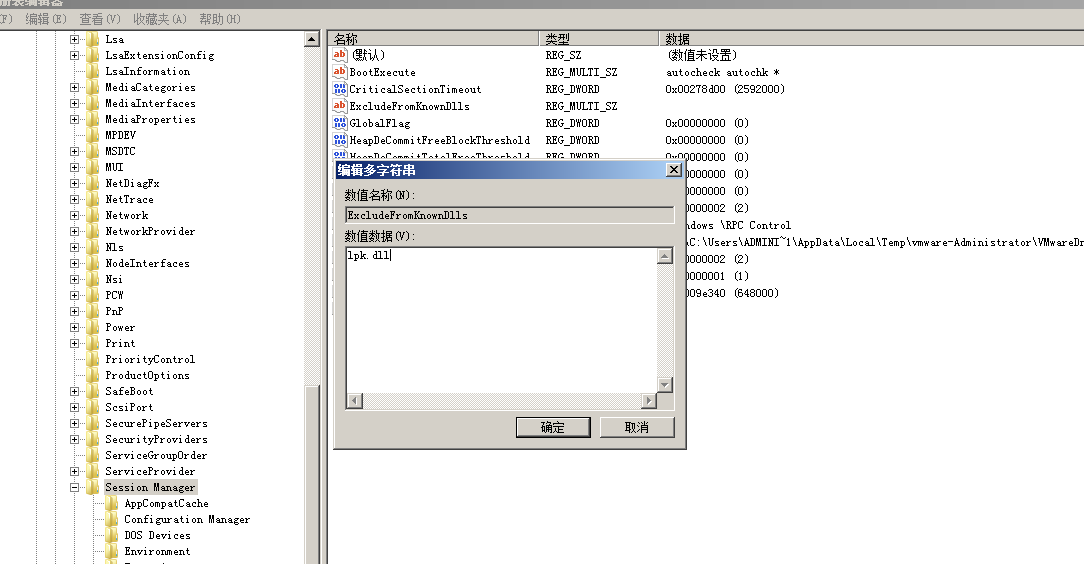This screenshot has height=564, width=1084.
Task: Open the 查看(V) menu
Action: pos(100,19)
